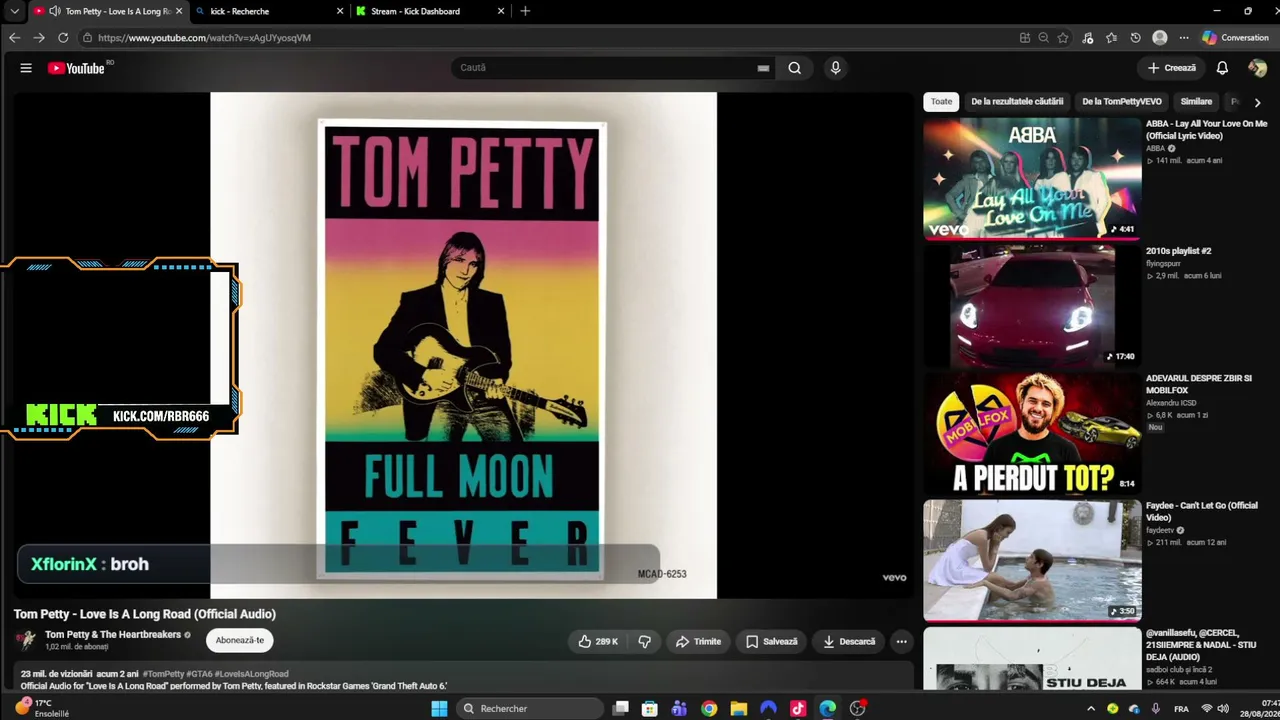Start voice search with the microphone icon
1280x720 pixels.
click(x=835, y=68)
